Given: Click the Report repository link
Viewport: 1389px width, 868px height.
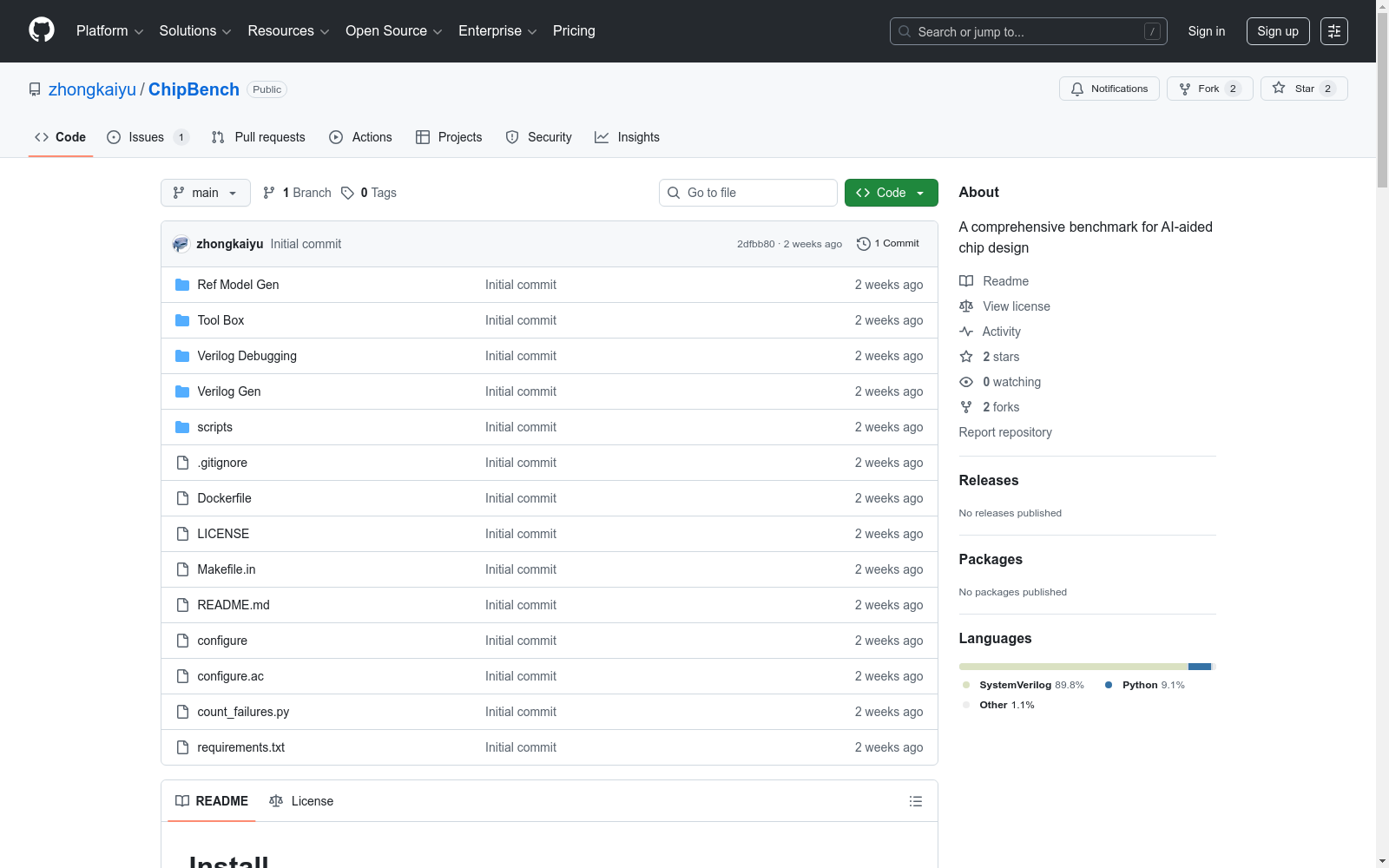Looking at the screenshot, I should 1005,432.
